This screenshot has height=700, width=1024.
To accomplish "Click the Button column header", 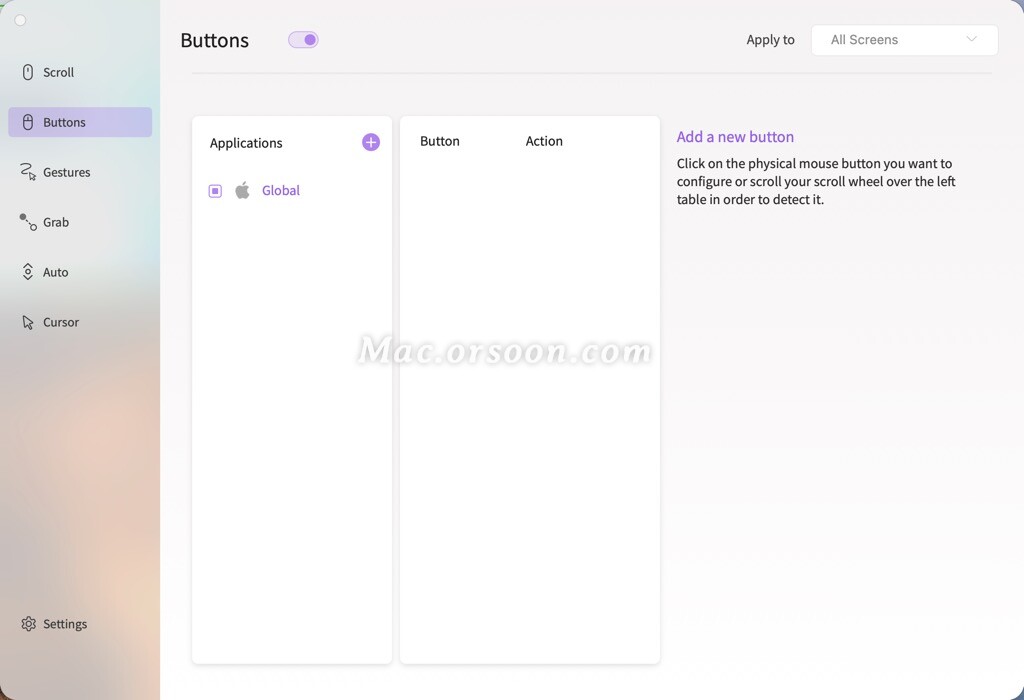I will 439,141.
